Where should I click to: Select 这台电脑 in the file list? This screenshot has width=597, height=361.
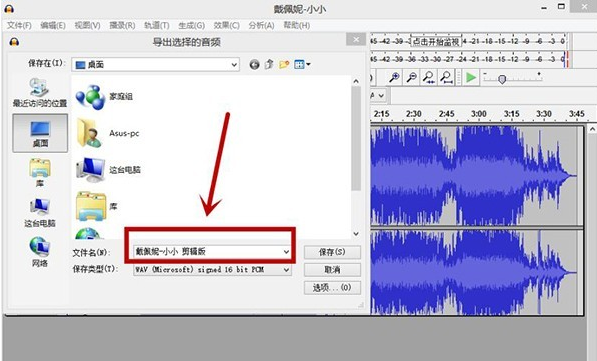108,170
